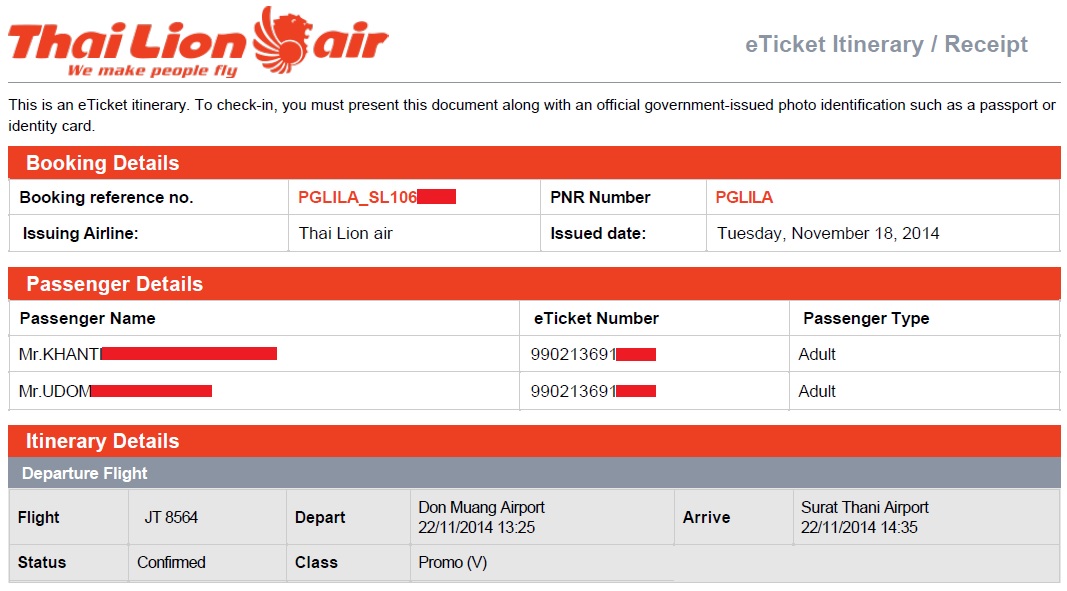Click the Itinerary Details section header
The width and height of the screenshot is (1067, 591).
[534, 441]
